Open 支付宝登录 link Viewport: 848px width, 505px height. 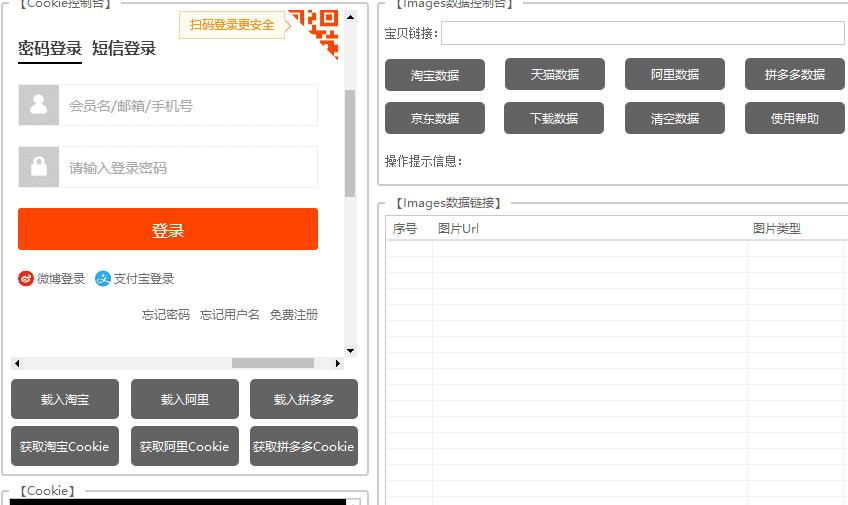click(144, 279)
